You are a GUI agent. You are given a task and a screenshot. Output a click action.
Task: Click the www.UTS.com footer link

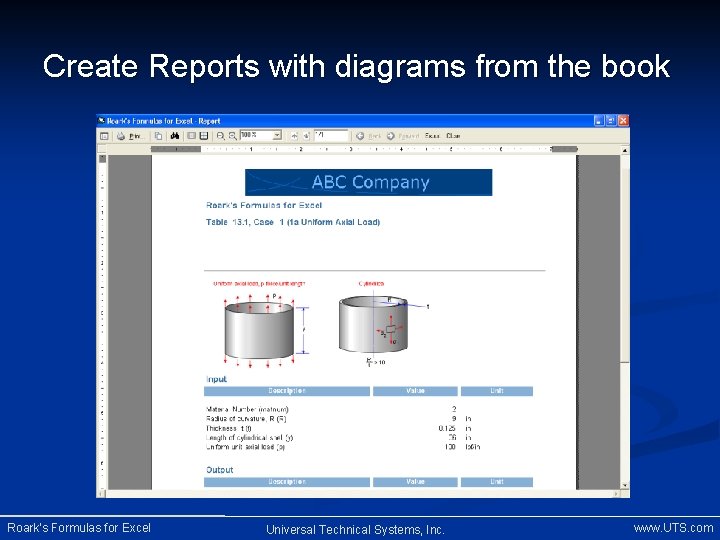[674, 528]
